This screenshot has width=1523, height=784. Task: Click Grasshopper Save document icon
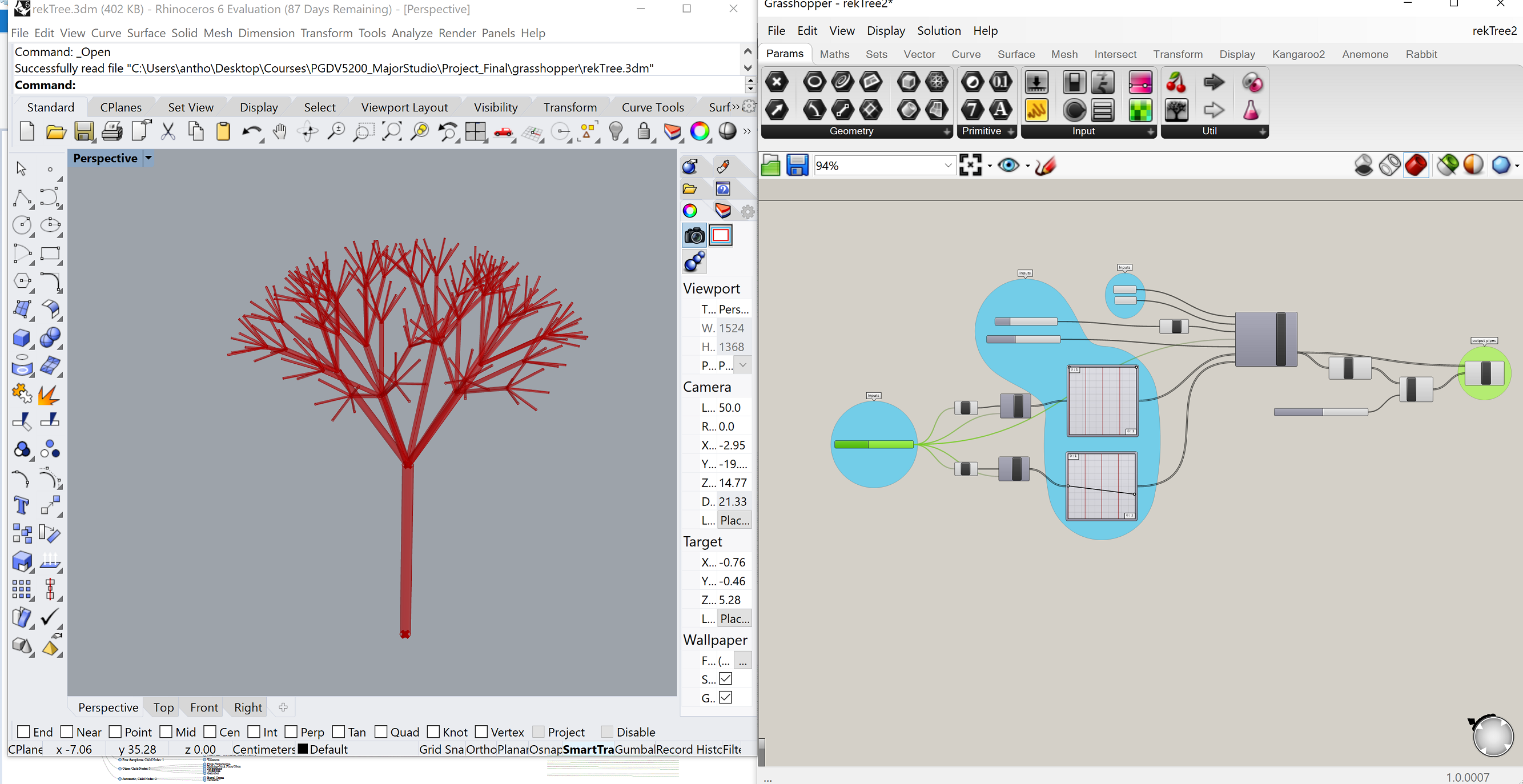[x=797, y=166]
